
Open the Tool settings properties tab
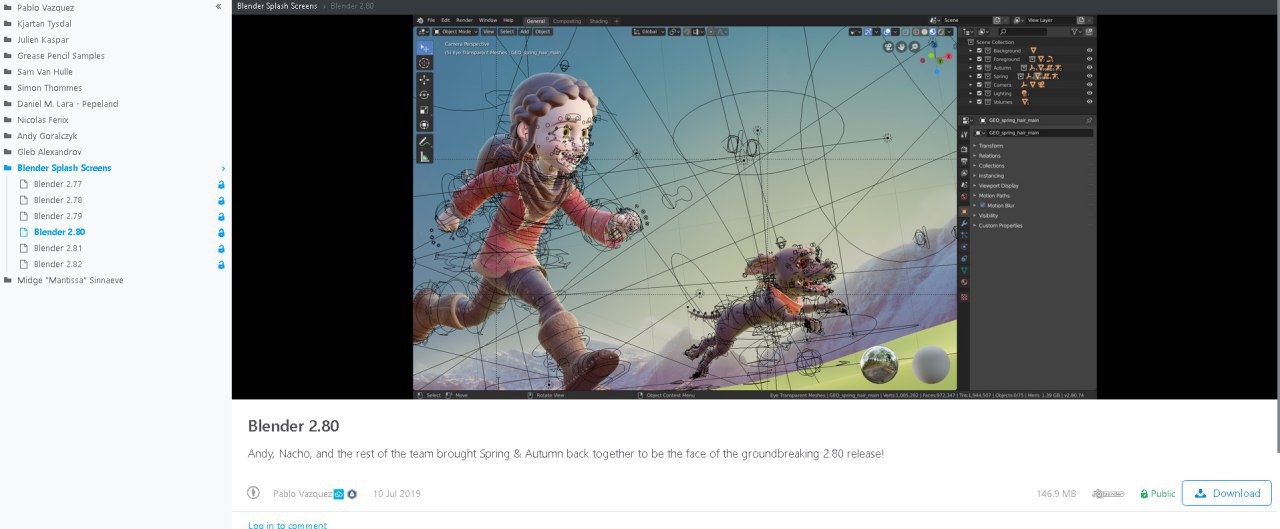(x=964, y=134)
